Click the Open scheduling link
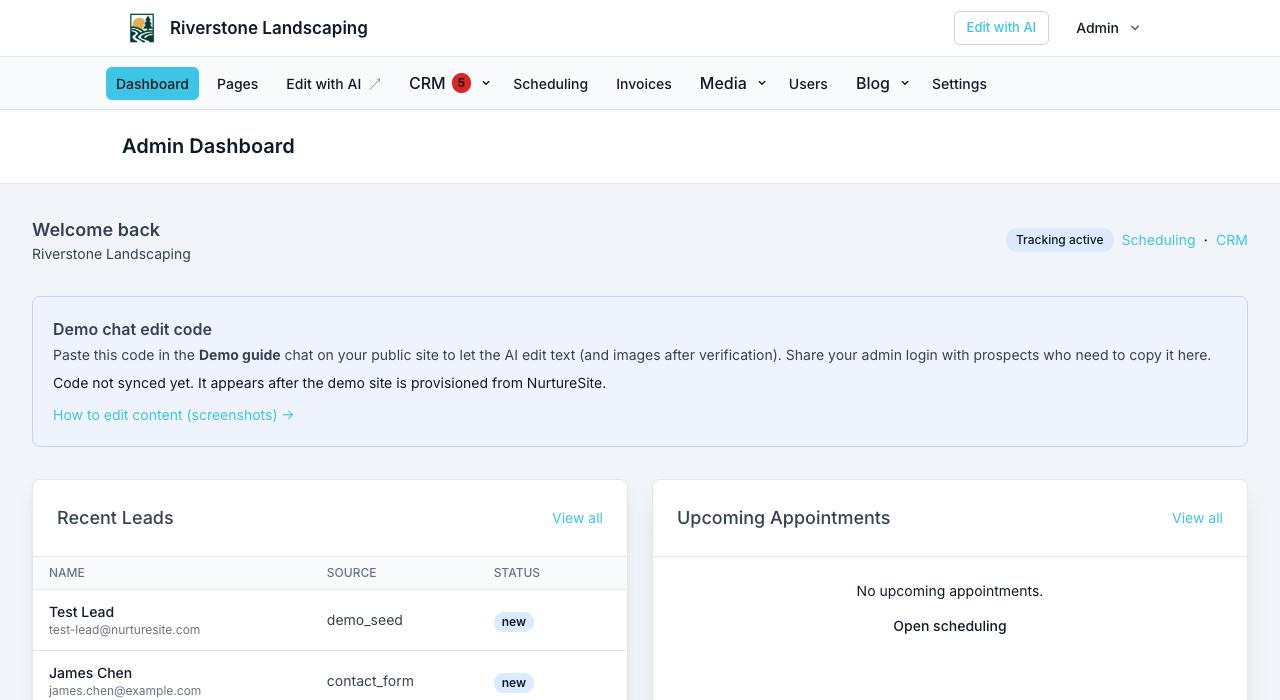The image size is (1280, 700). click(x=950, y=626)
